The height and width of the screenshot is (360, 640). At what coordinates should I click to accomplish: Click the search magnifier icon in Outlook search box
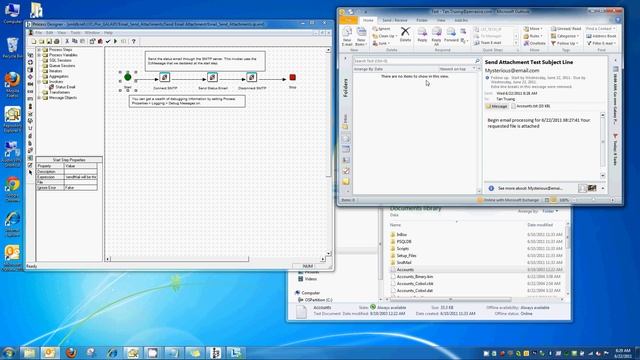click(x=477, y=61)
